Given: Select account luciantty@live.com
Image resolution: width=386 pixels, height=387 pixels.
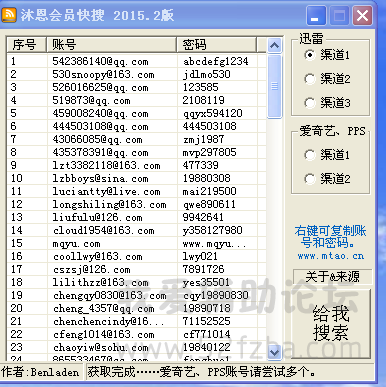Looking at the screenshot, I should [106, 191].
